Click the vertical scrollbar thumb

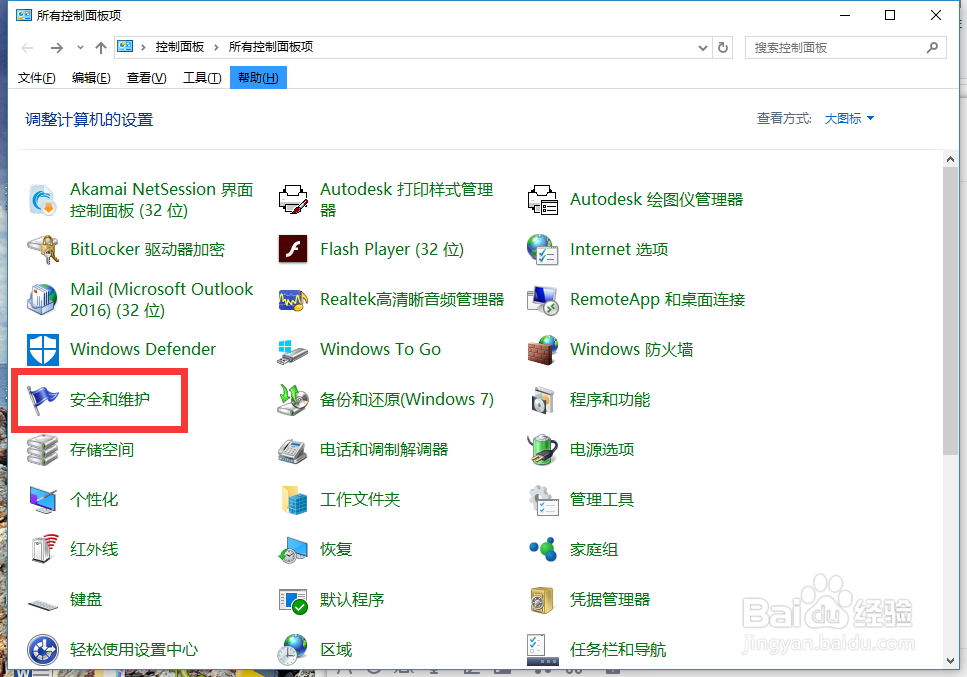click(950, 311)
